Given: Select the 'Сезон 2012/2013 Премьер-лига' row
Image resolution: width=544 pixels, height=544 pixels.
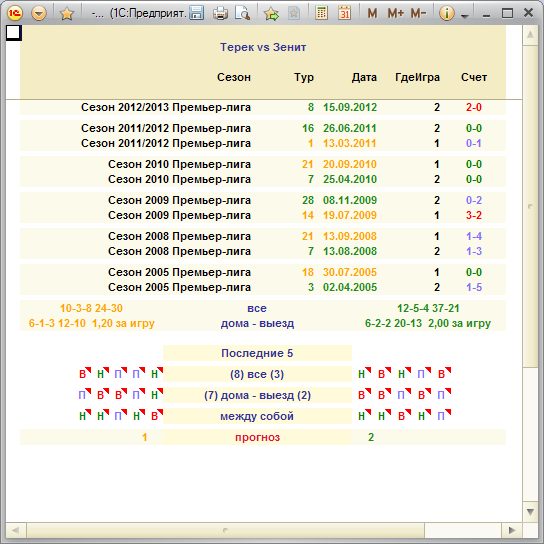Looking at the screenshot, I should point(263,107).
